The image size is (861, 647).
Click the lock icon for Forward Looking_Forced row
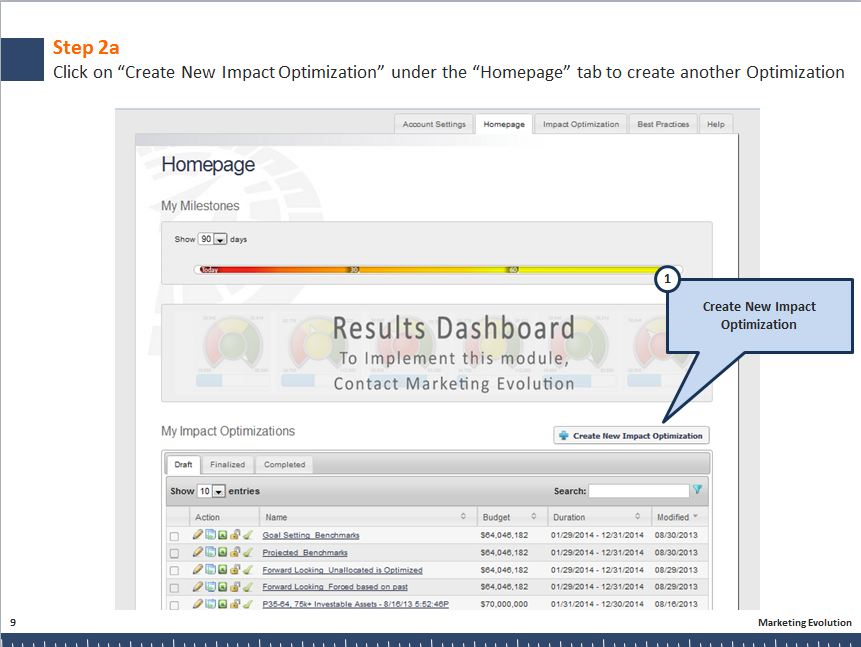(234, 587)
